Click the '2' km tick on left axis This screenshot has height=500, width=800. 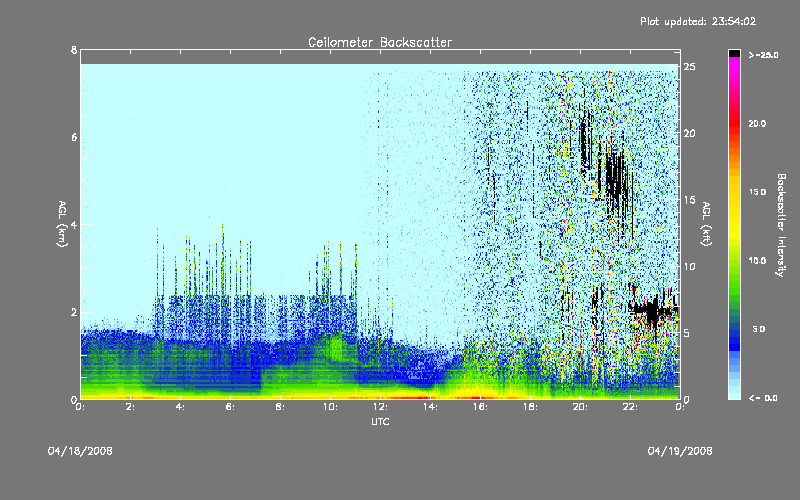74,312
